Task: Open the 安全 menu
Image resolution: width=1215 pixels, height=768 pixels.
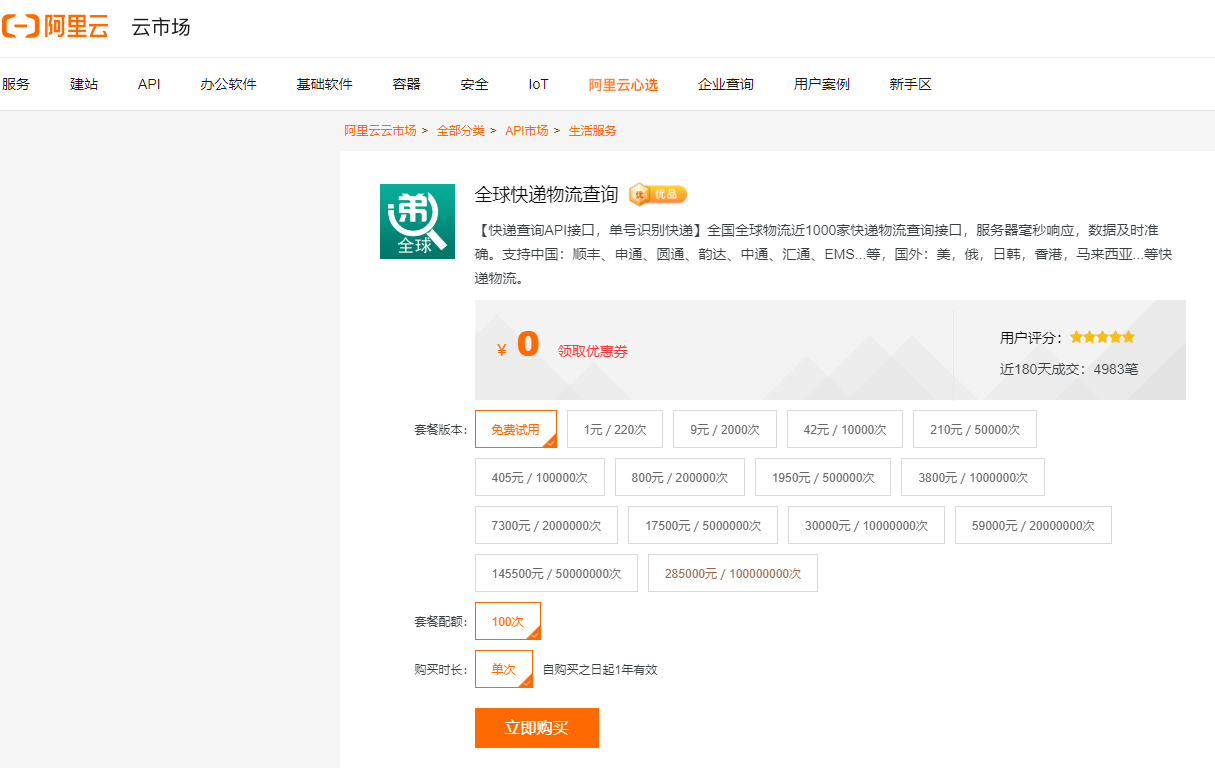Action: 475,84
